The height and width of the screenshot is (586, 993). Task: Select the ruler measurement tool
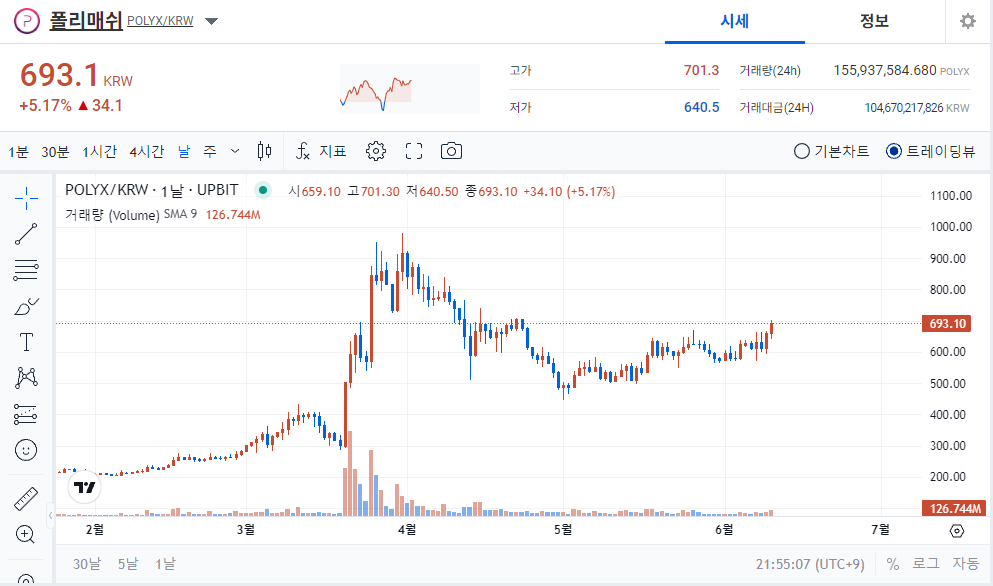25,497
